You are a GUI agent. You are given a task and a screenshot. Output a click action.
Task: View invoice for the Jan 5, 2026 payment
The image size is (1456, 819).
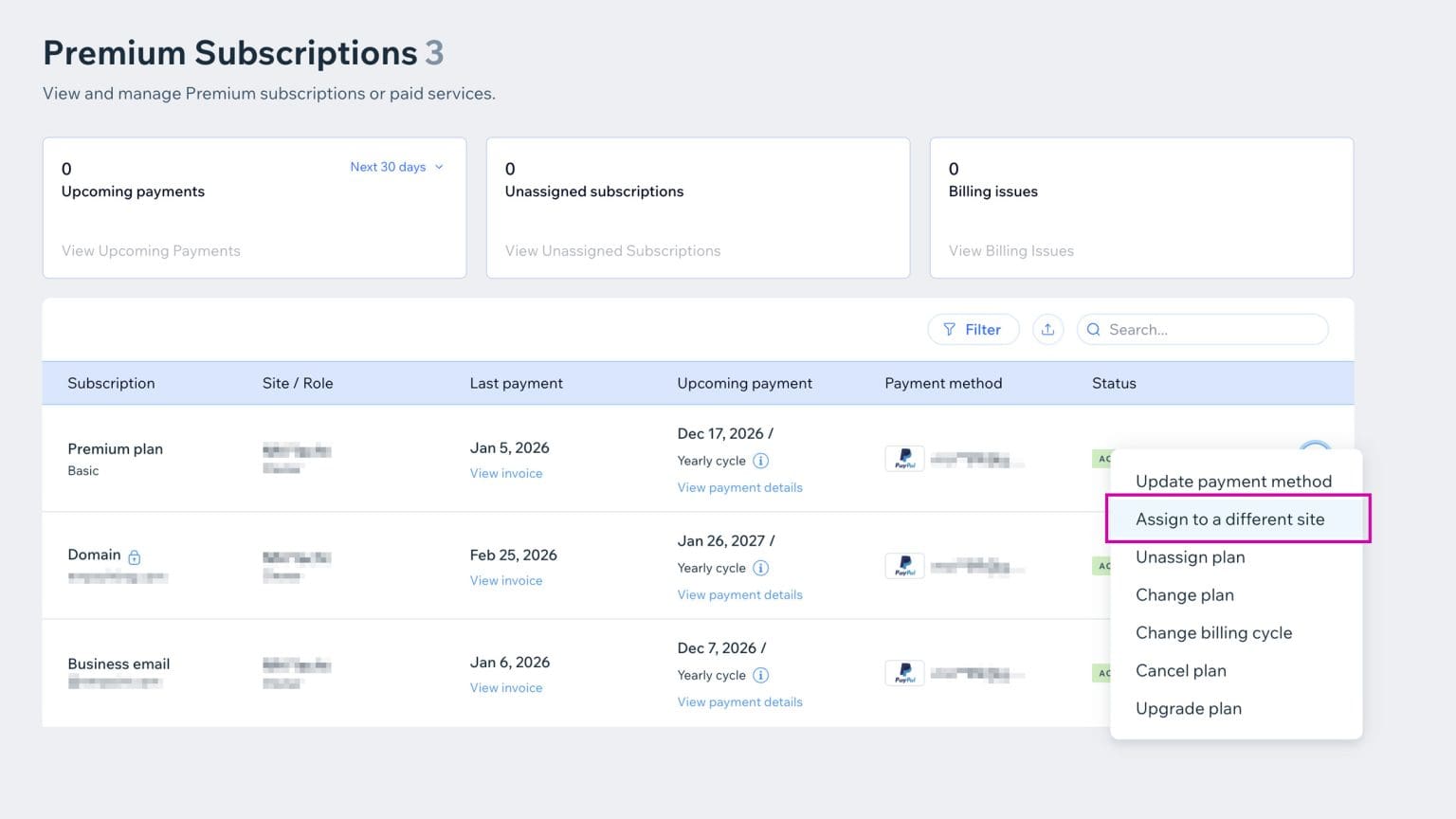506,473
